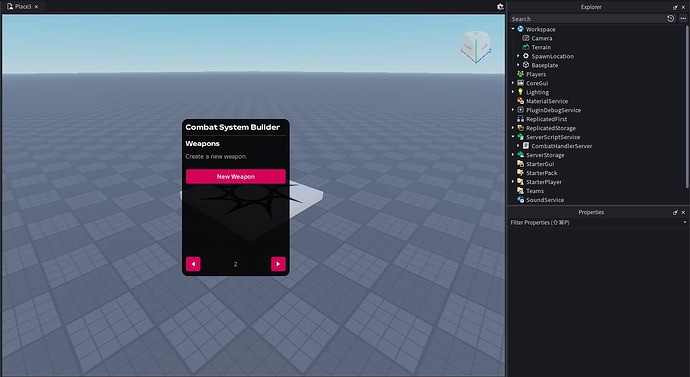Click the view orientation cube gizmo
The width and height of the screenshot is (690, 377).
tap(476, 47)
